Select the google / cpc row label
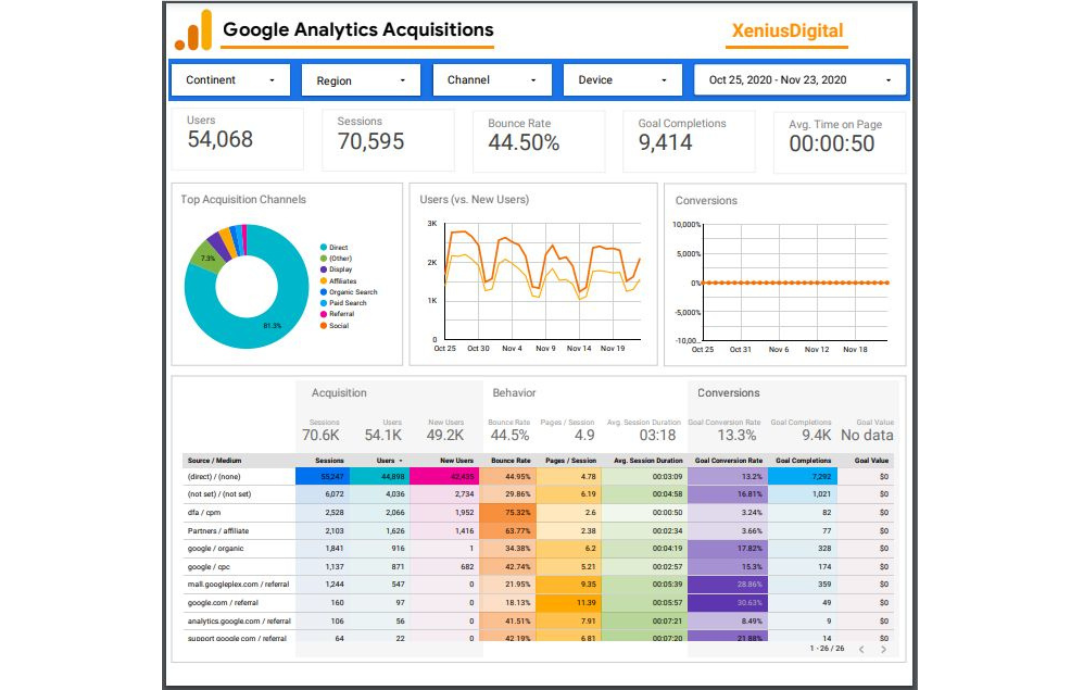1080x690 pixels. (209, 567)
